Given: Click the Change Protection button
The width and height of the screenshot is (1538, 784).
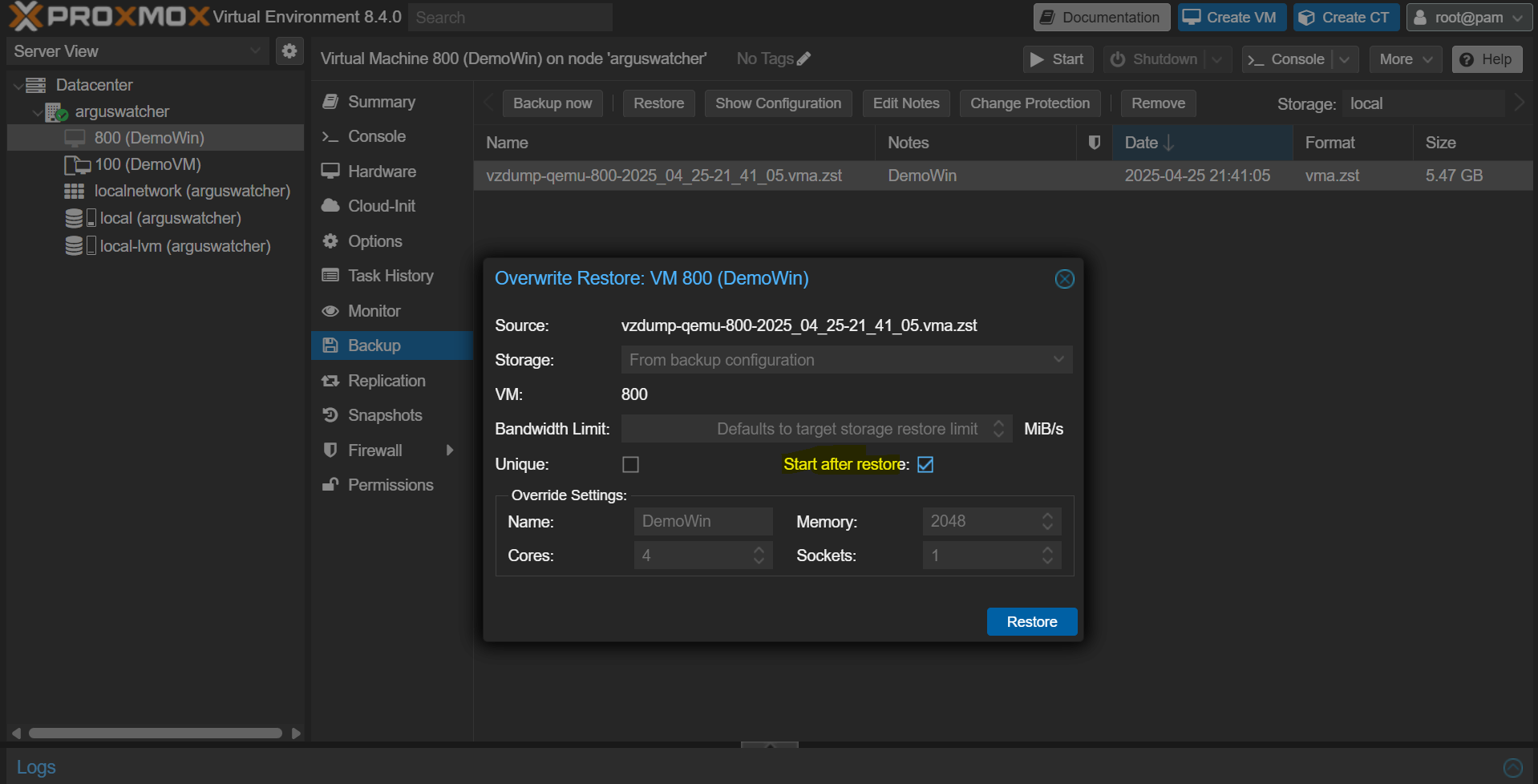Looking at the screenshot, I should (x=1030, y=103).
